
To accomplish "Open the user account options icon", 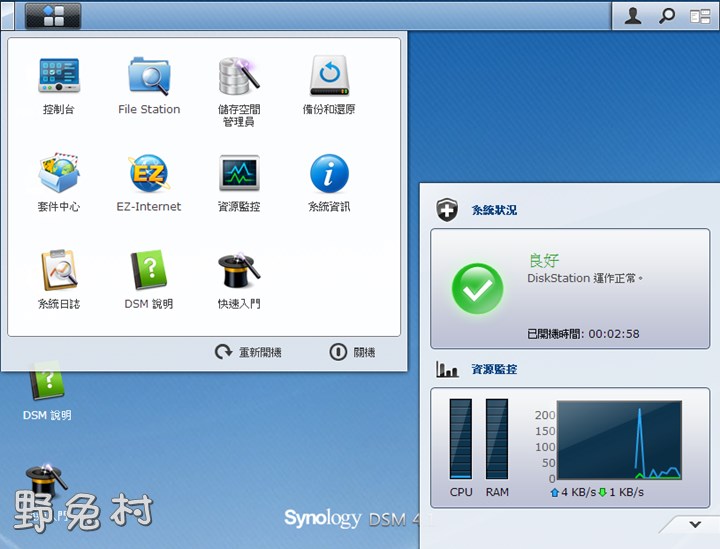I will point(633,16).
